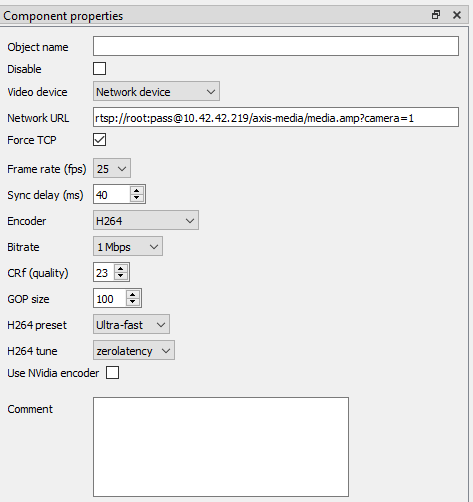Close the Component properties panel
Screen dimensions: 473x502
click(x=457, y=15)
